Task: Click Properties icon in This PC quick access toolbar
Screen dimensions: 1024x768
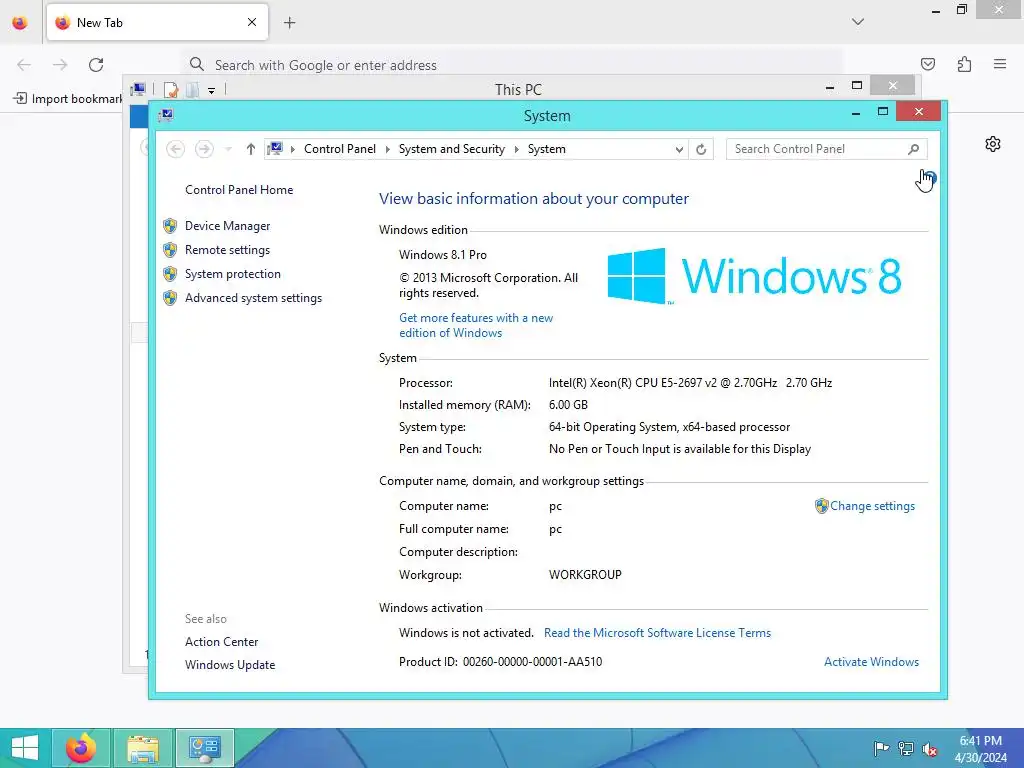Action: (x=171, y=89)
